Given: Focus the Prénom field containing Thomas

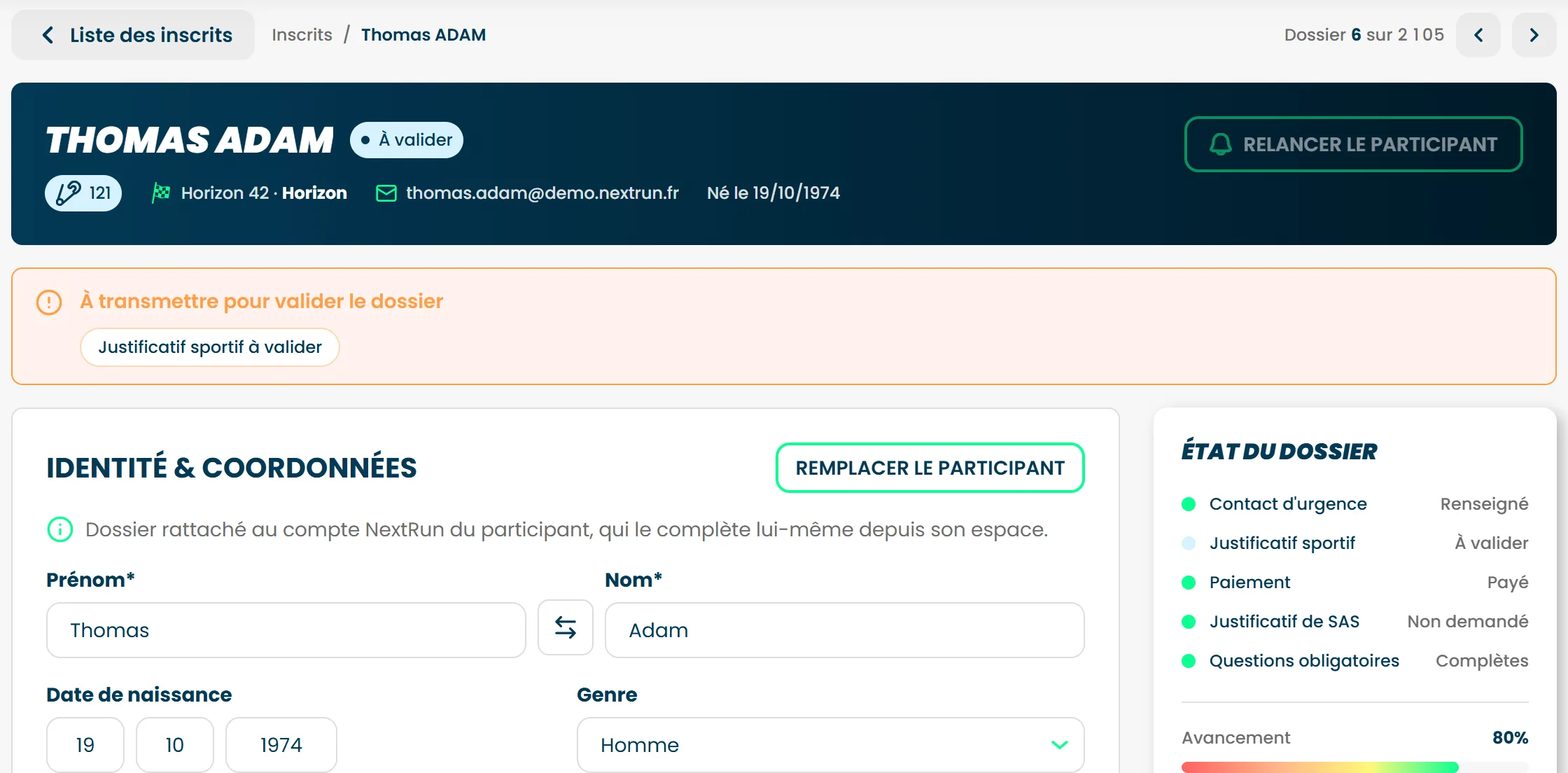Looking at the screenshot, I should pos(286,630).
